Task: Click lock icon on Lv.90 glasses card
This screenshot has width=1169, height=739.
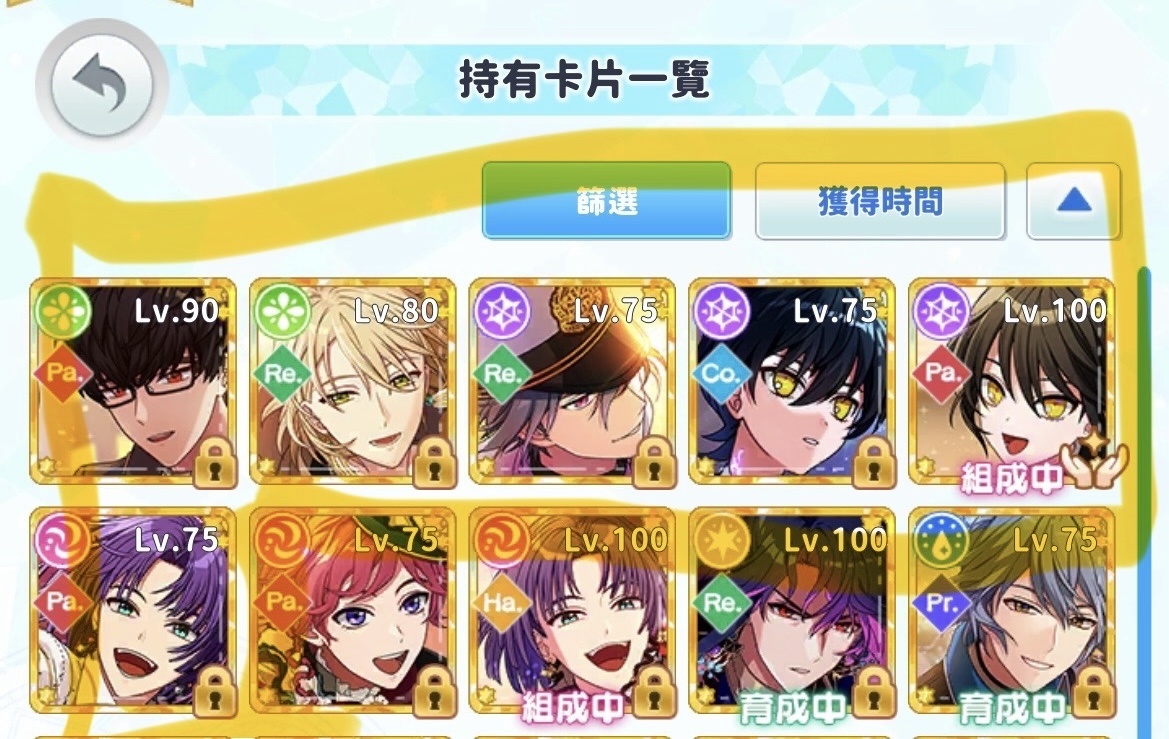Action: tap(215, 462)
